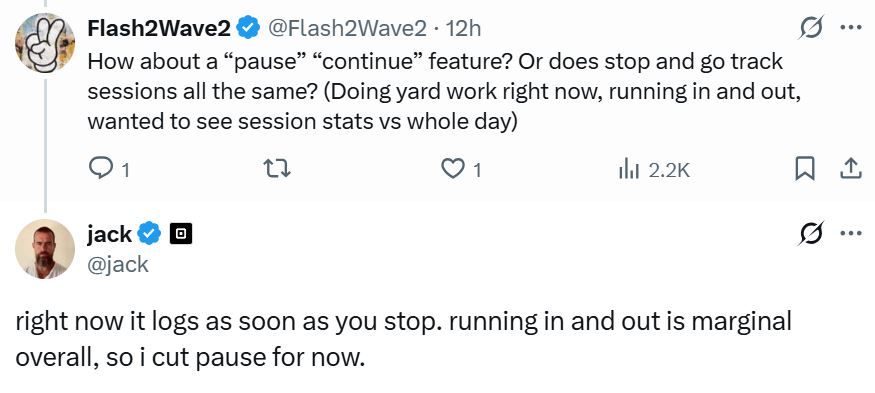Open the @Flash2Wave2 handle link
Viewport: 875px width, 393px height.
[x=347, y=27]
